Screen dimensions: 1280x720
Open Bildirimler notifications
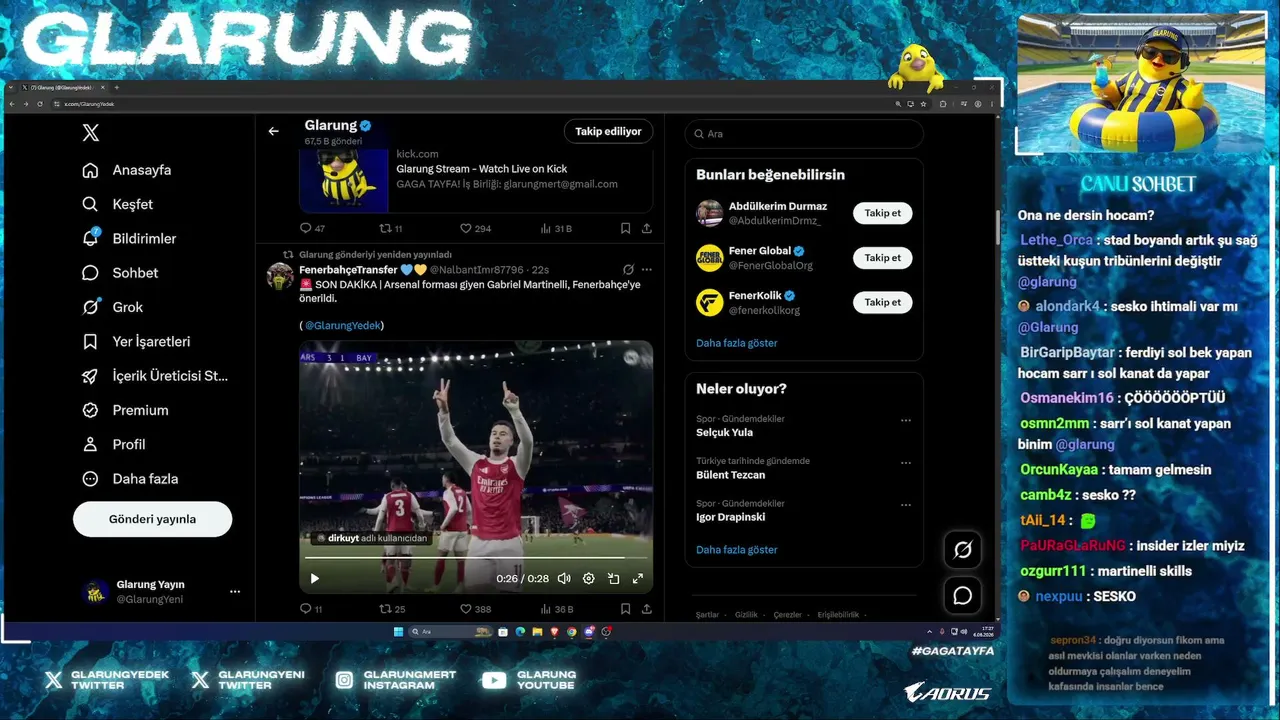[x=129, y=238]
